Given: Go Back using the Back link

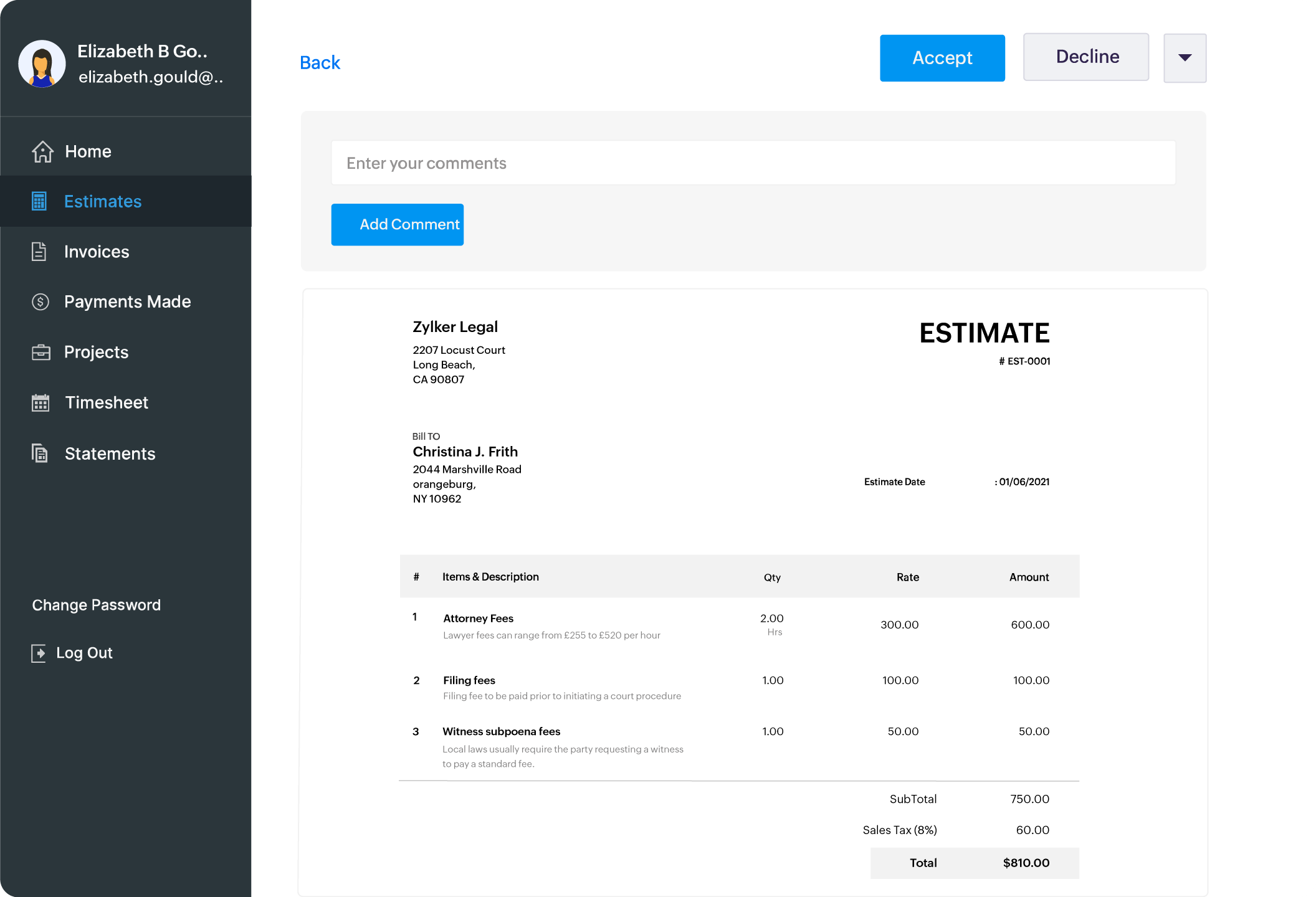Looking at the screenshot, I should [x=320, y=62].
